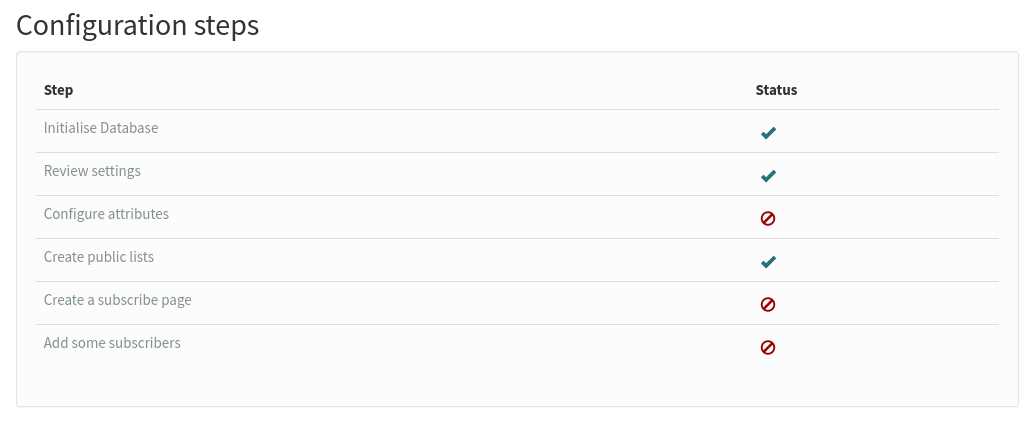Open the Create public lists link
The height and width of the screenshot is (423, 1033).
pos(99,257)
